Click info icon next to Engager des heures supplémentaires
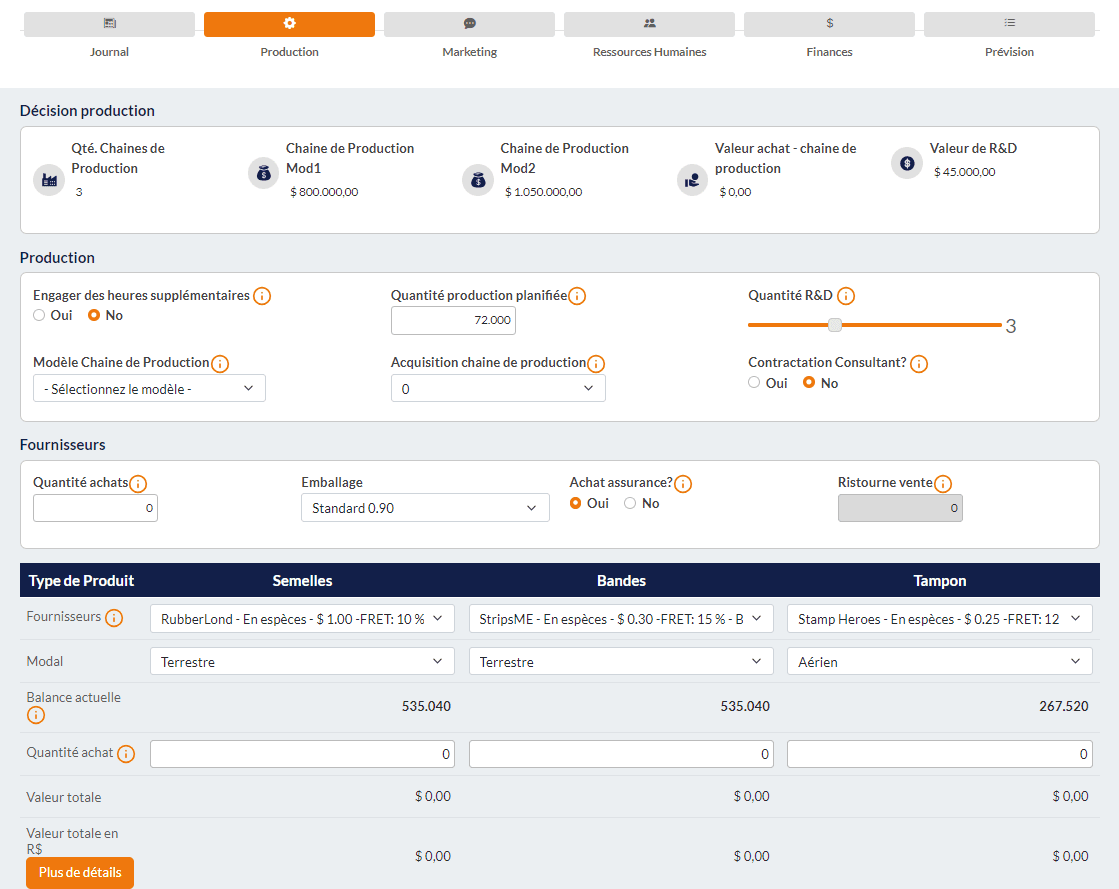 pos(262,296)
